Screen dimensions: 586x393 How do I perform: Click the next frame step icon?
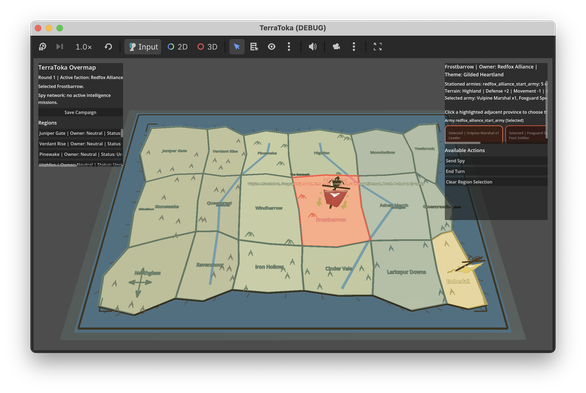pos(59,47)
